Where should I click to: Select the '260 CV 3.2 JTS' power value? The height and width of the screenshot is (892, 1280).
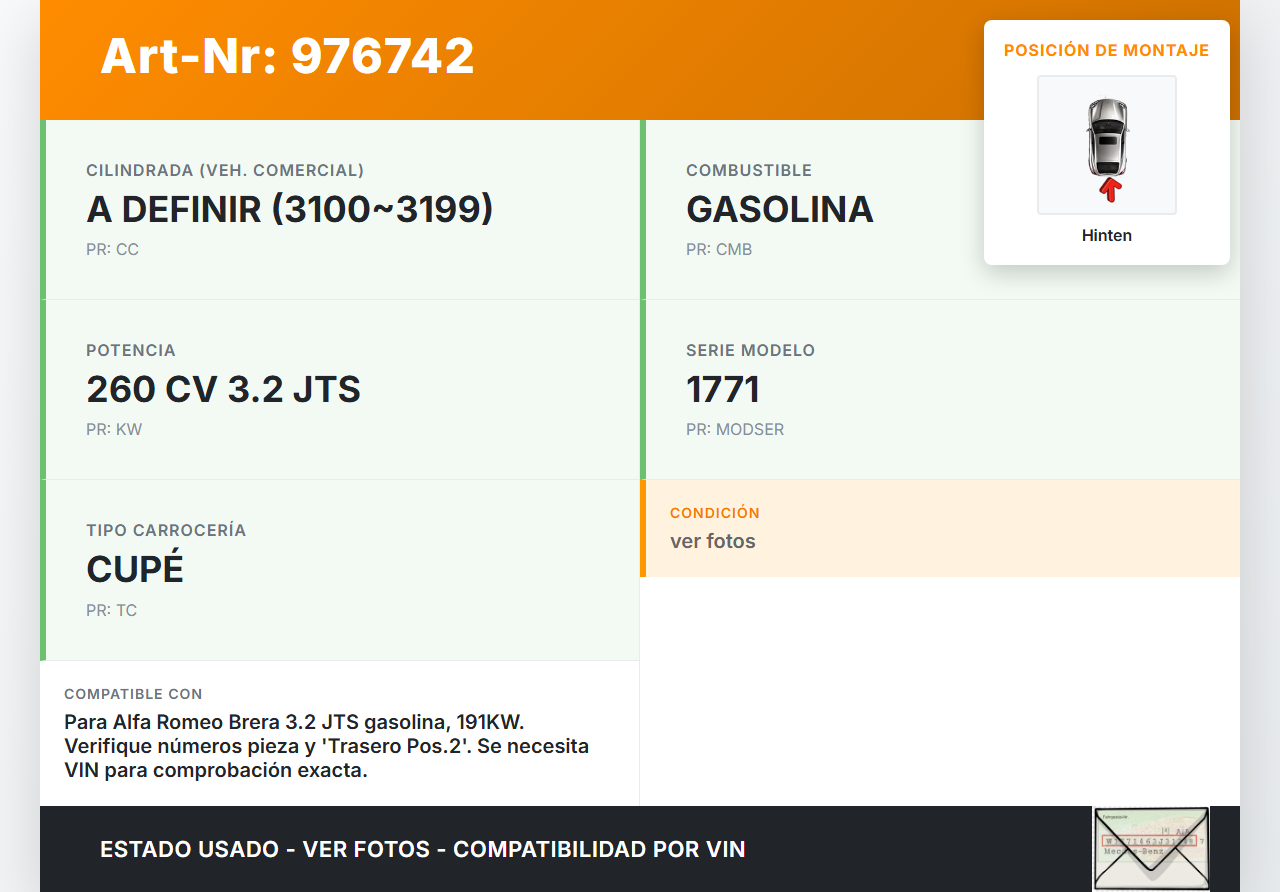point(223,390)
